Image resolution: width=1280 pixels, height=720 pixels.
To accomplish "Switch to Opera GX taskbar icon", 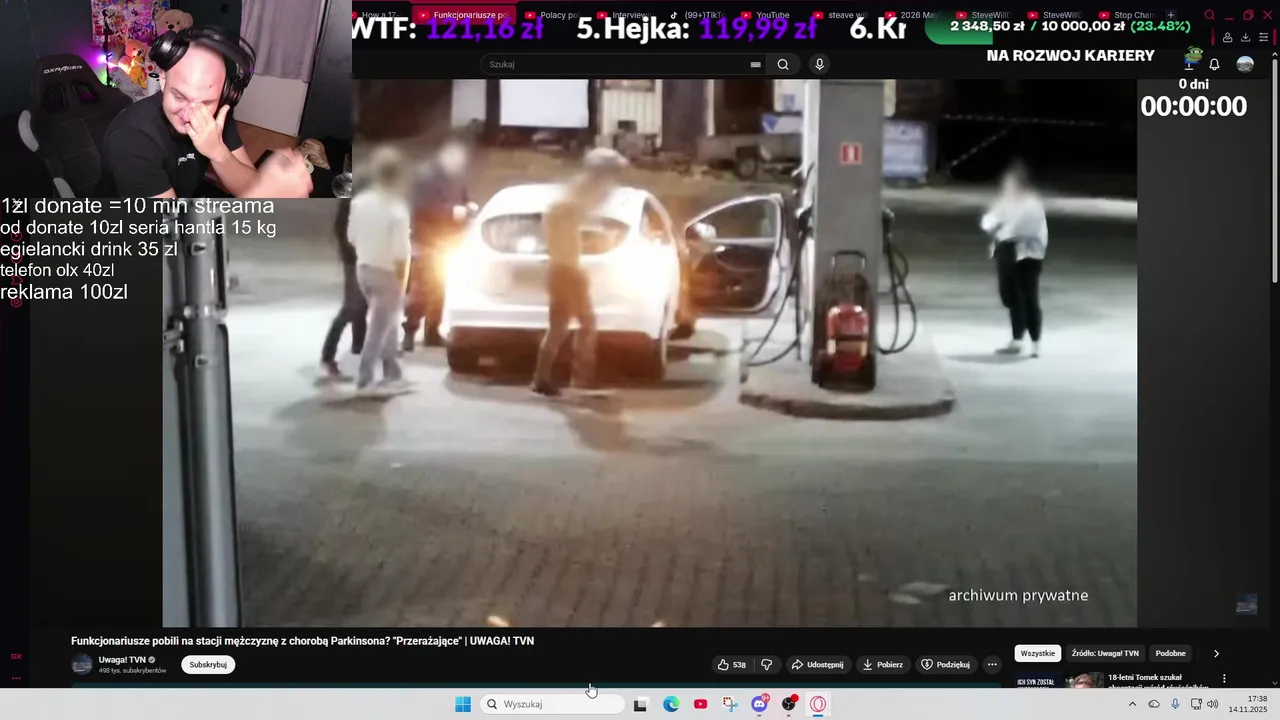I will coord(818,704).
